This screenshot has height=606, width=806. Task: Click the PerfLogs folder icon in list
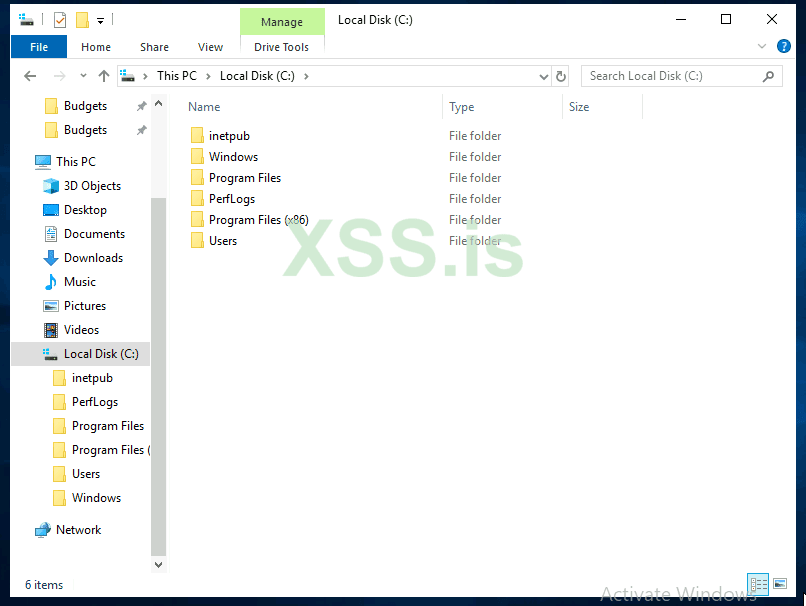point(197,199)
